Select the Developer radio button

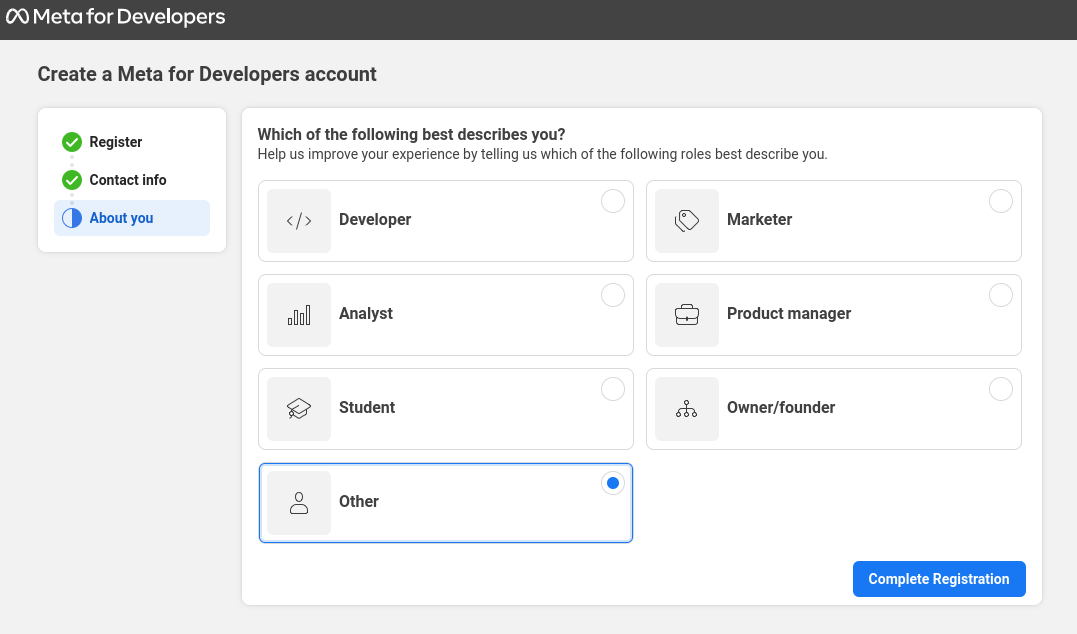pos(613,202)
